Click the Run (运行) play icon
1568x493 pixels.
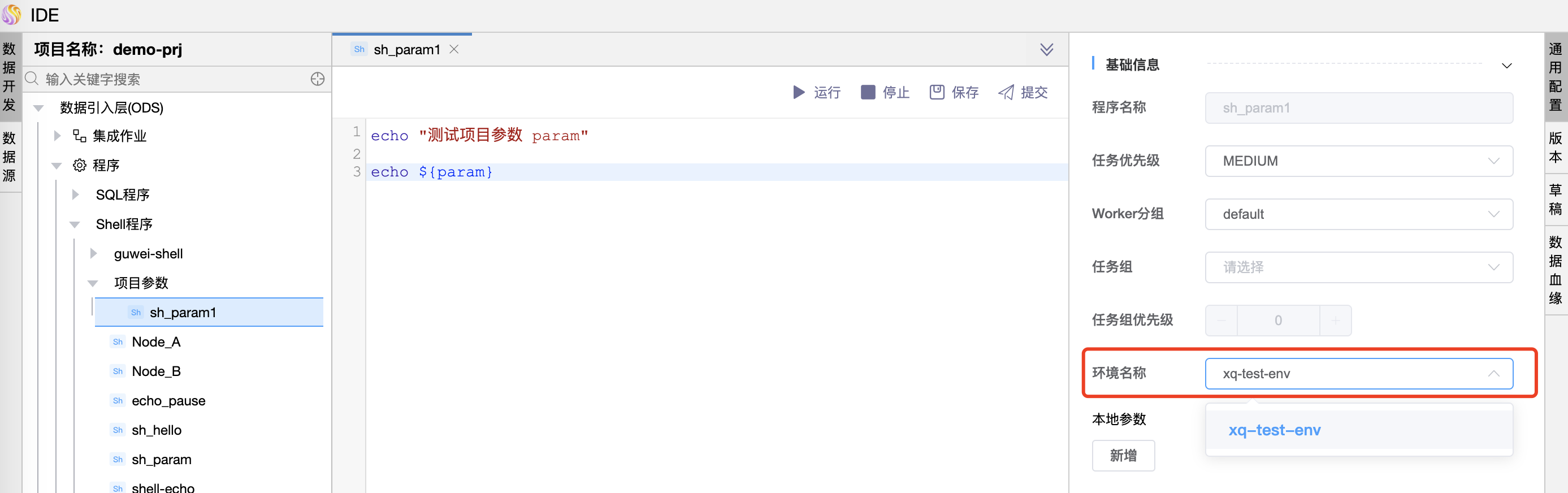799,92
